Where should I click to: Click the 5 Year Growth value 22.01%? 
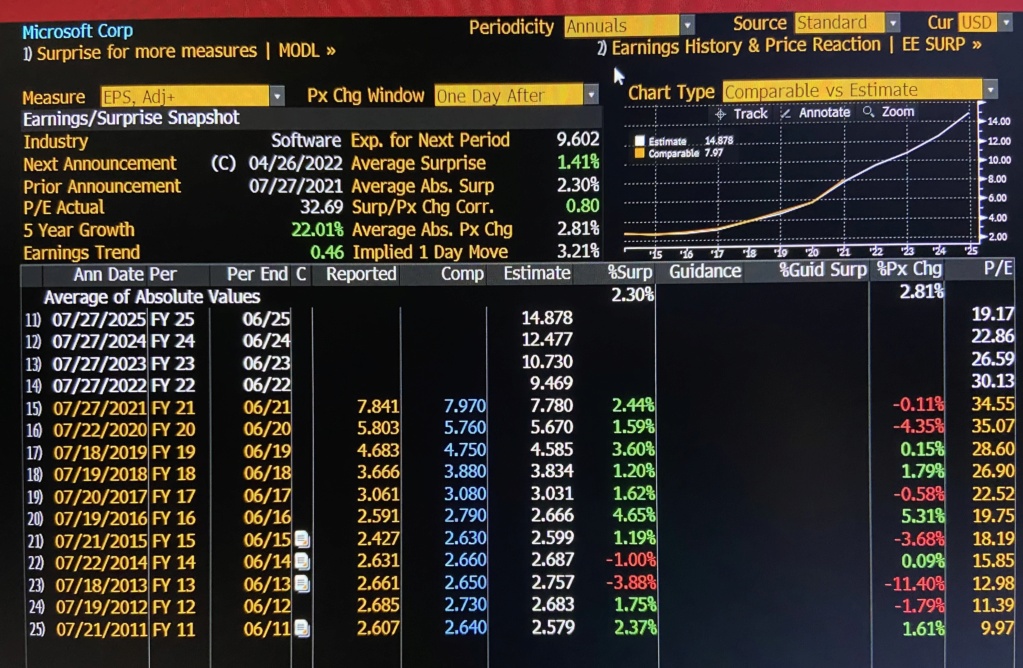(x=317, y=230)
